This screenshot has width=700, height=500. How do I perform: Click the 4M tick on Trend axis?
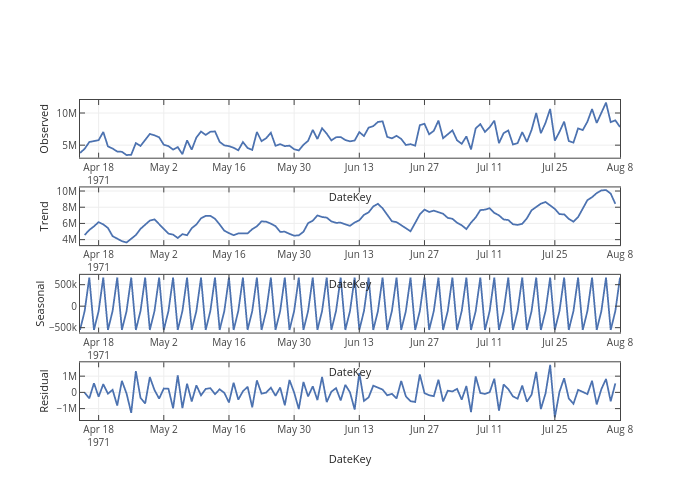coord(66,240)
